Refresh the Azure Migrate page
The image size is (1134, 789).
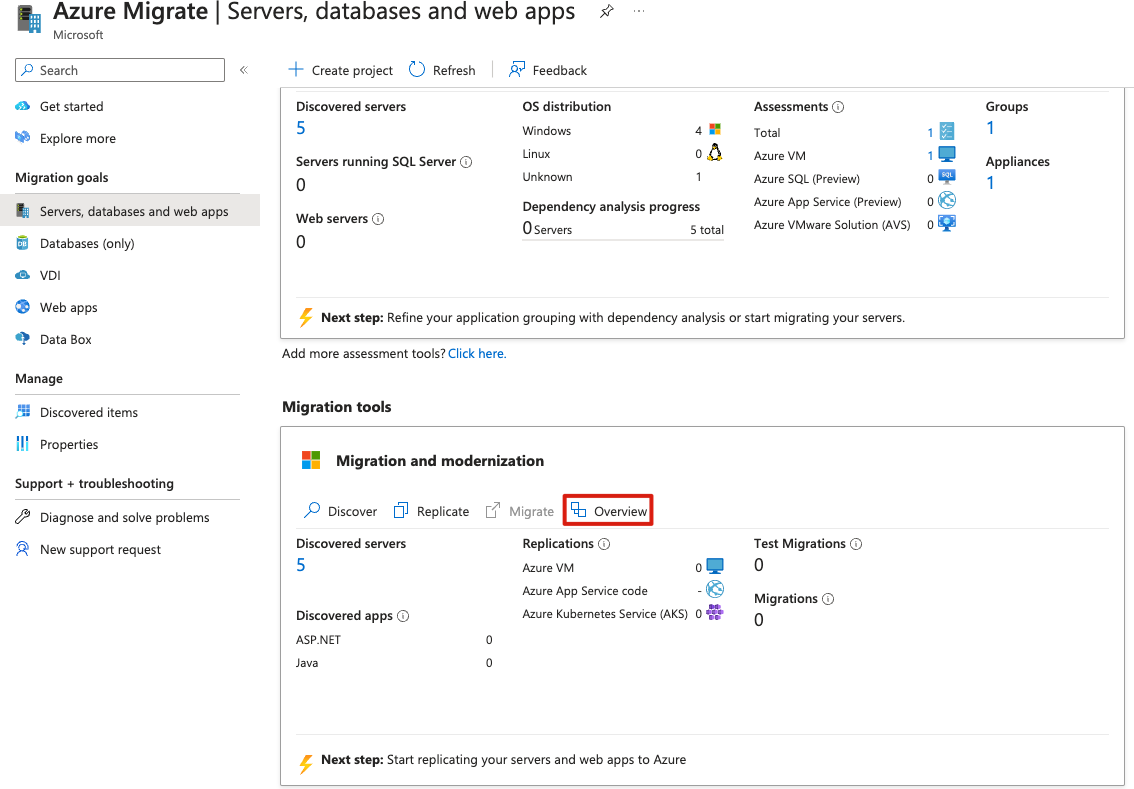[x=442, y=70]
